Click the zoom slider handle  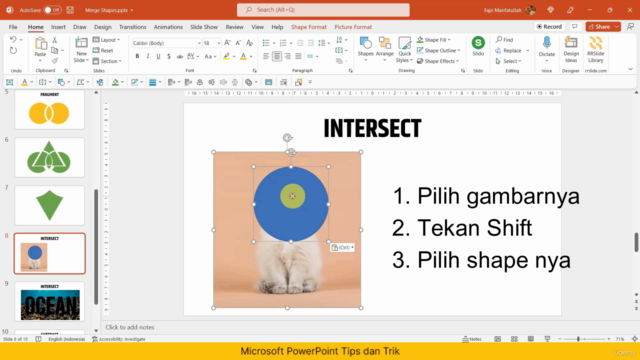pyautogui.click(x=578, y=339)
